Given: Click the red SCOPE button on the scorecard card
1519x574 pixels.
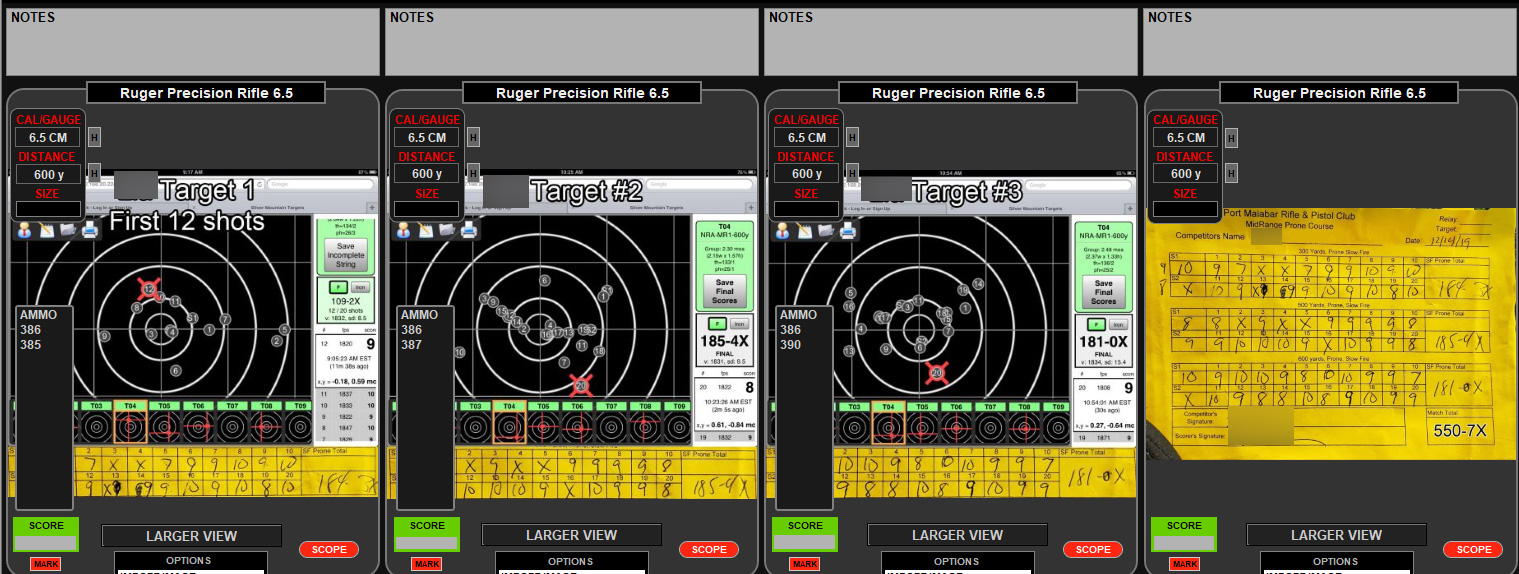Looking at the screenshot, I should [x=1474, y=549].
